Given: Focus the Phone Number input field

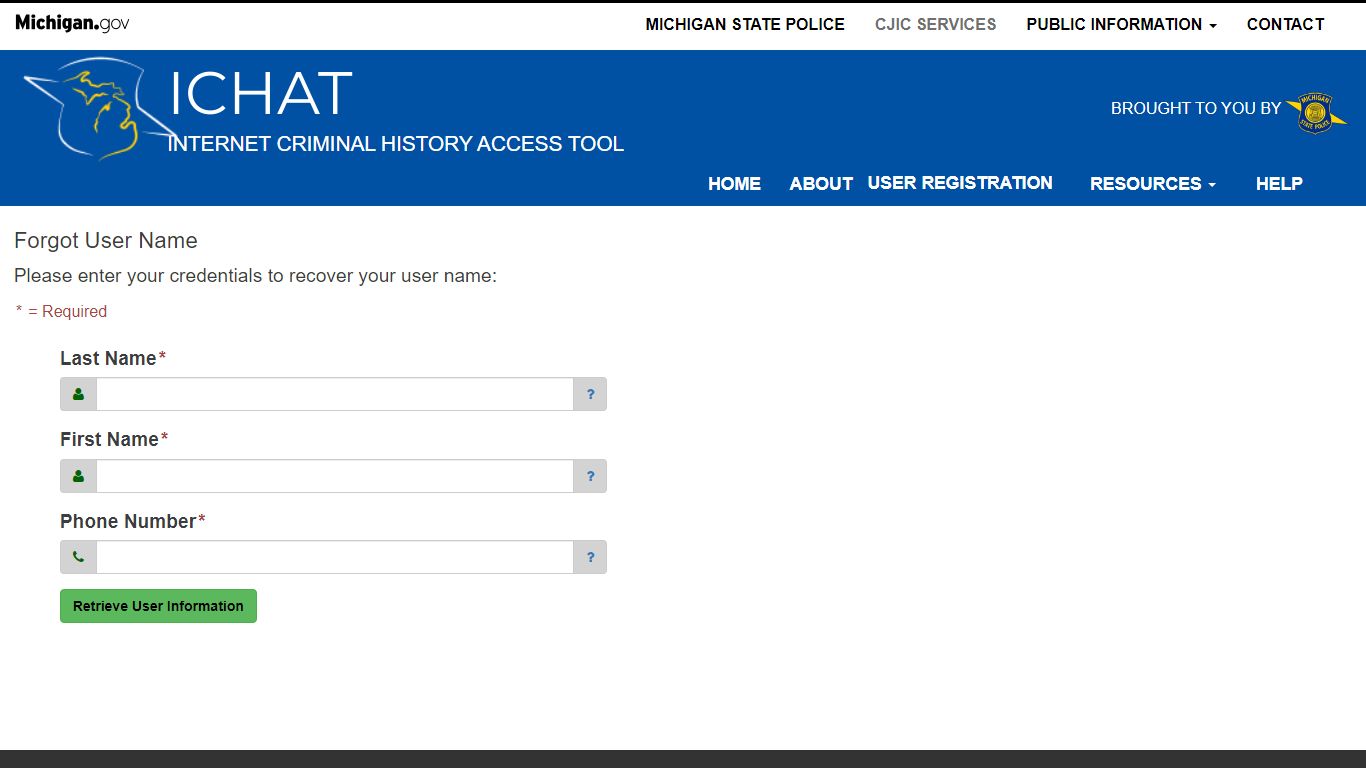Looking at the screenshot, I should pos(334,557).
